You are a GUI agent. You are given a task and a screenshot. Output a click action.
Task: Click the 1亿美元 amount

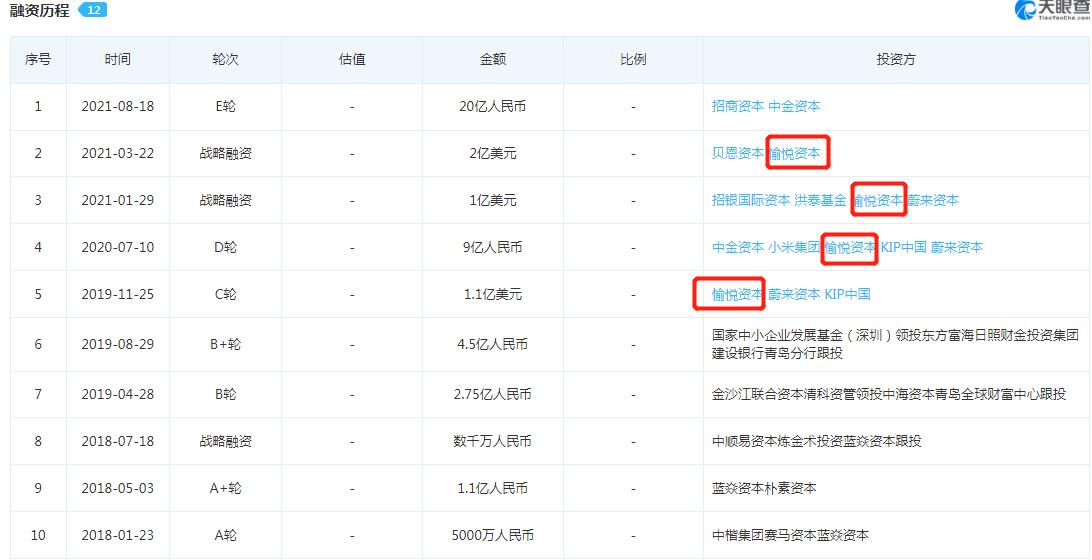[492, 201]
